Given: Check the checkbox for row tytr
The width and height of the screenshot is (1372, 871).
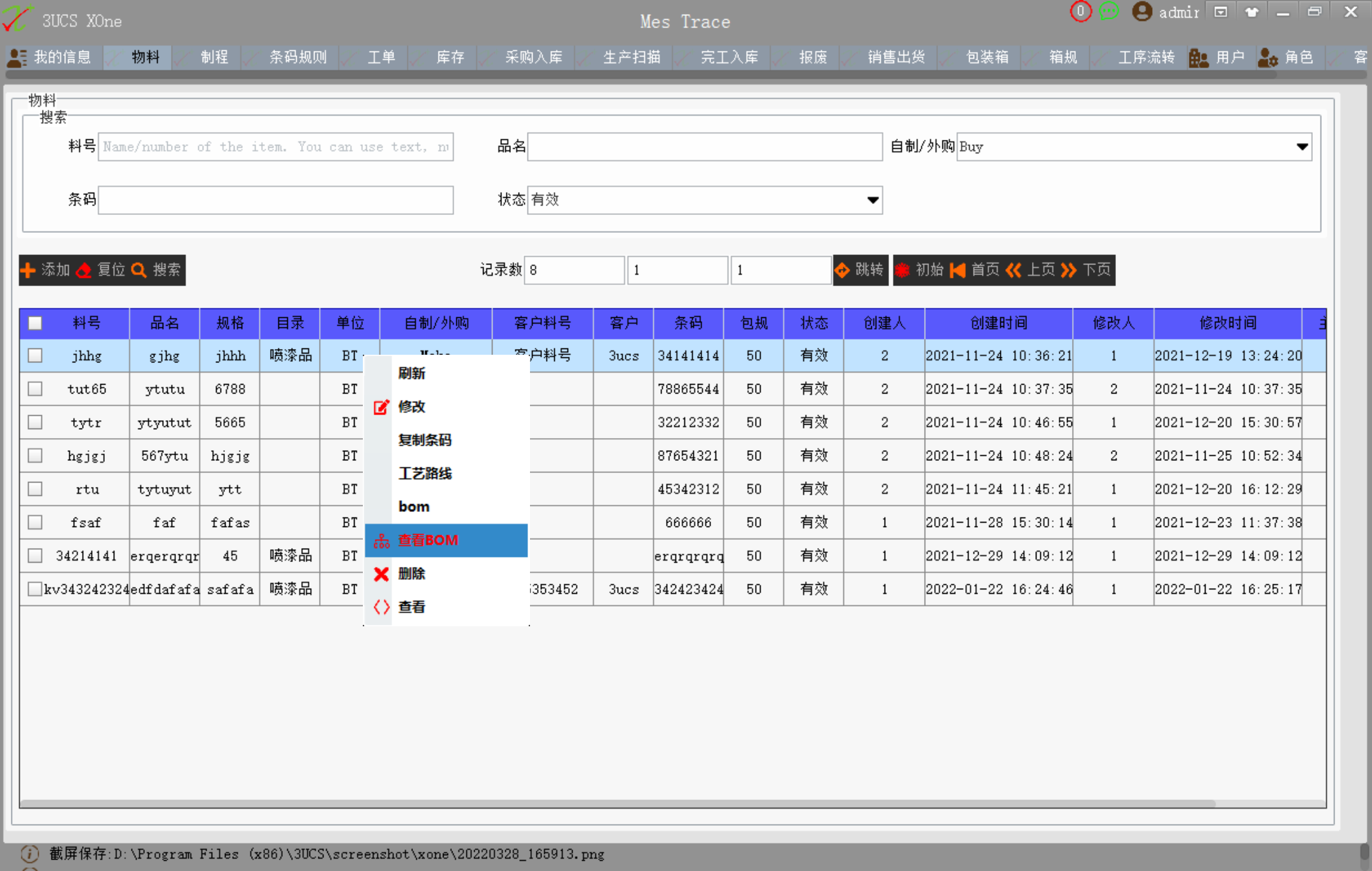Looking at the screenshot, I should click(35, 422).
